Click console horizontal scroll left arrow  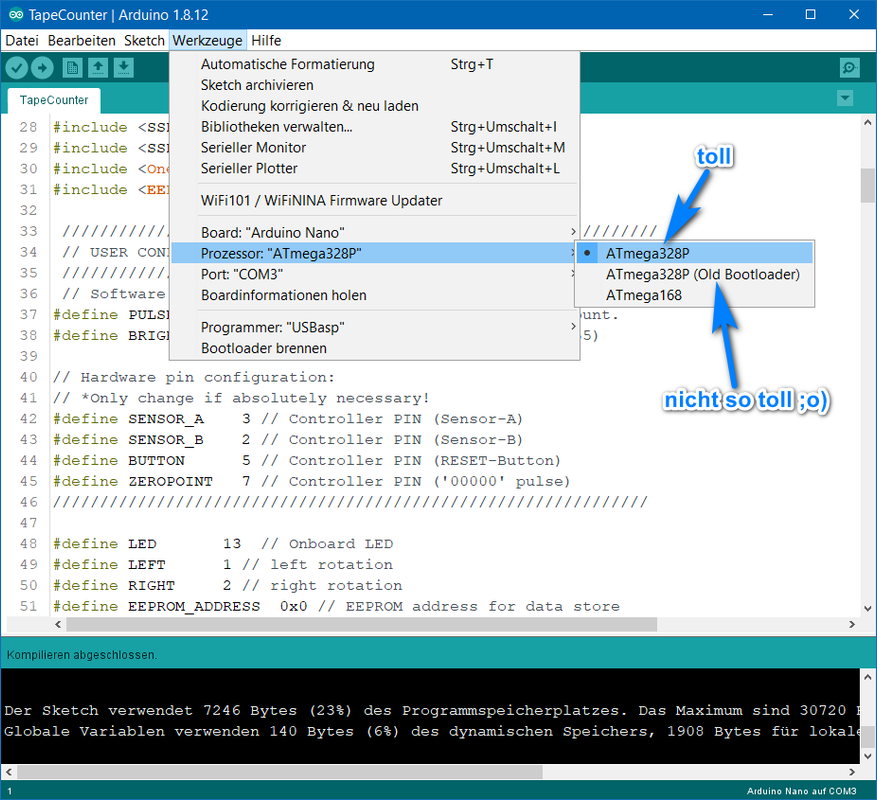[8, 772]
